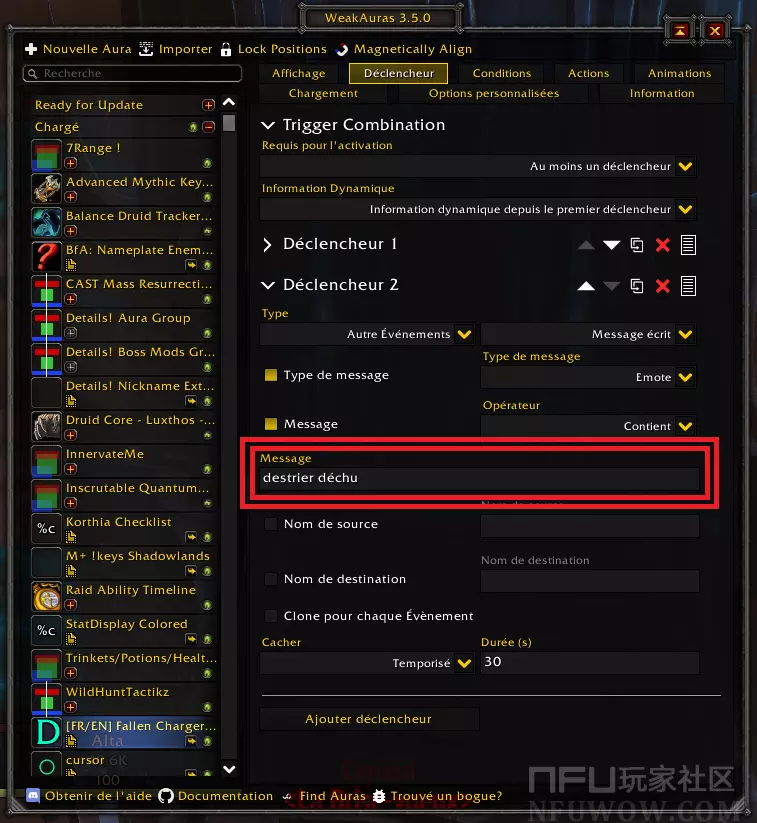Click in the Recherche search field
Screen dimensions: 757x823
tap(132, 73)
